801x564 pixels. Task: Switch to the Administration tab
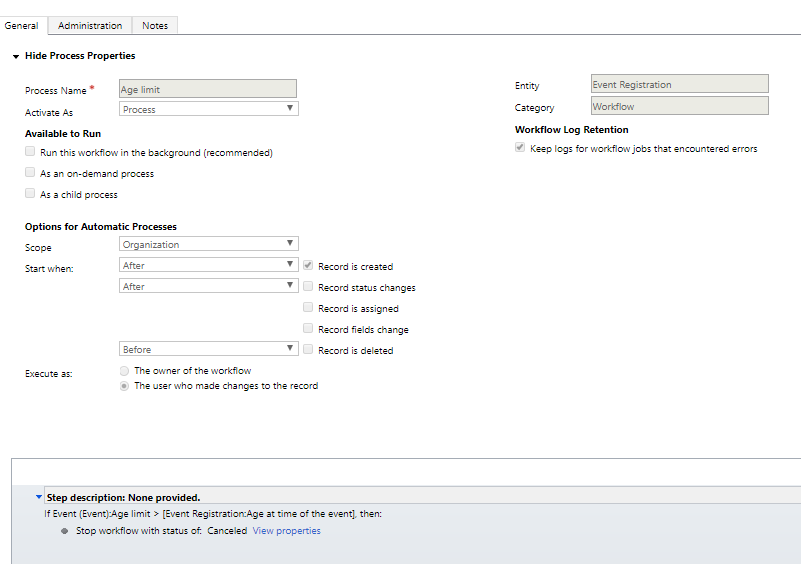coord(90,25)
